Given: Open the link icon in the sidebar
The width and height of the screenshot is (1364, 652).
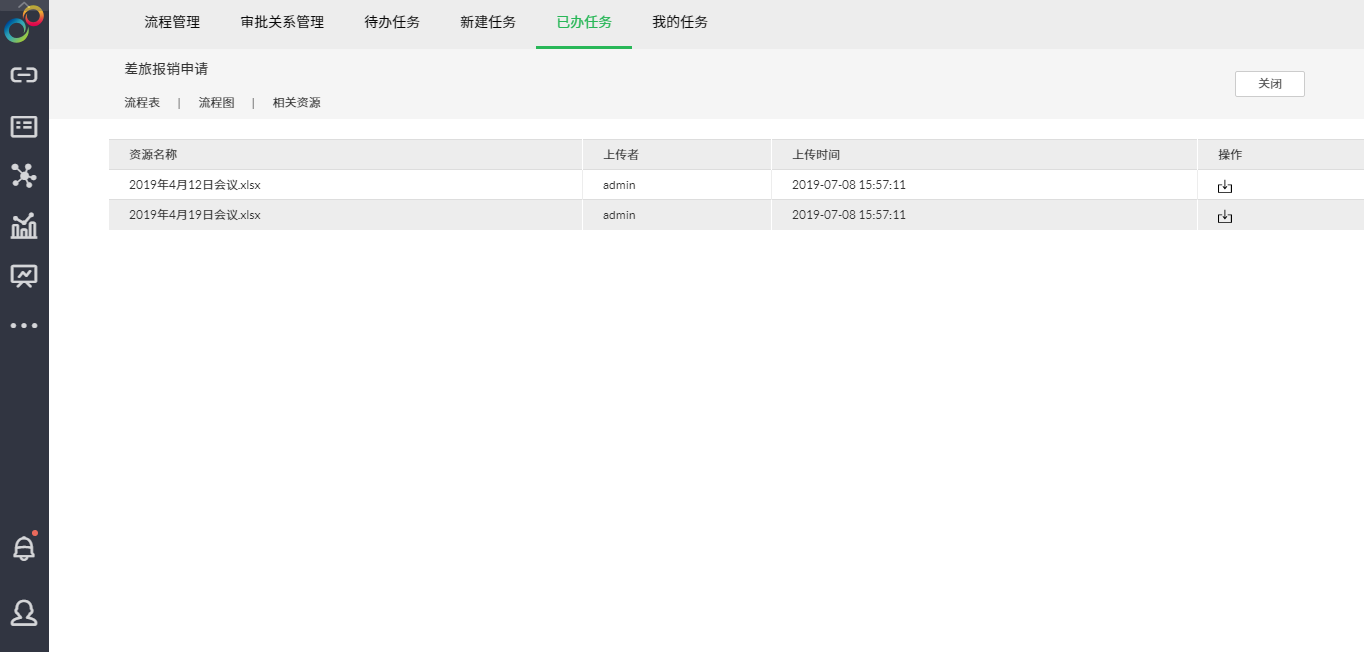Looking at the screenshot, I should point(24,75).
